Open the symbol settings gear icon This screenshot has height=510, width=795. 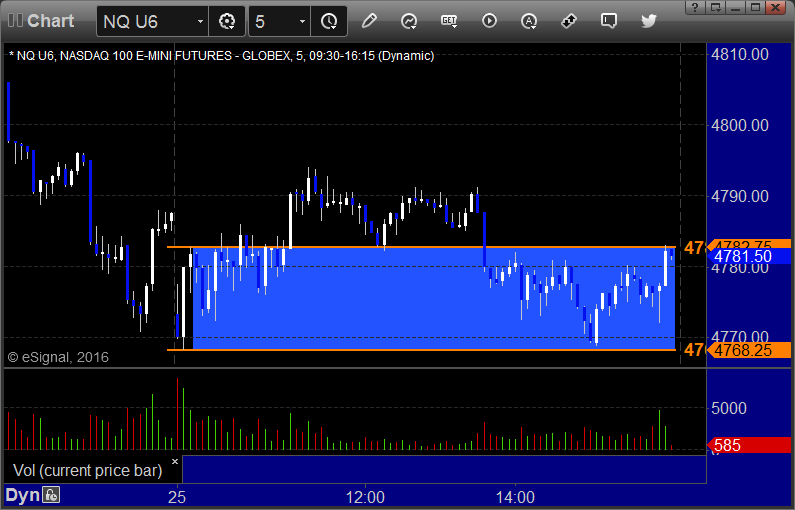[227, 21]
